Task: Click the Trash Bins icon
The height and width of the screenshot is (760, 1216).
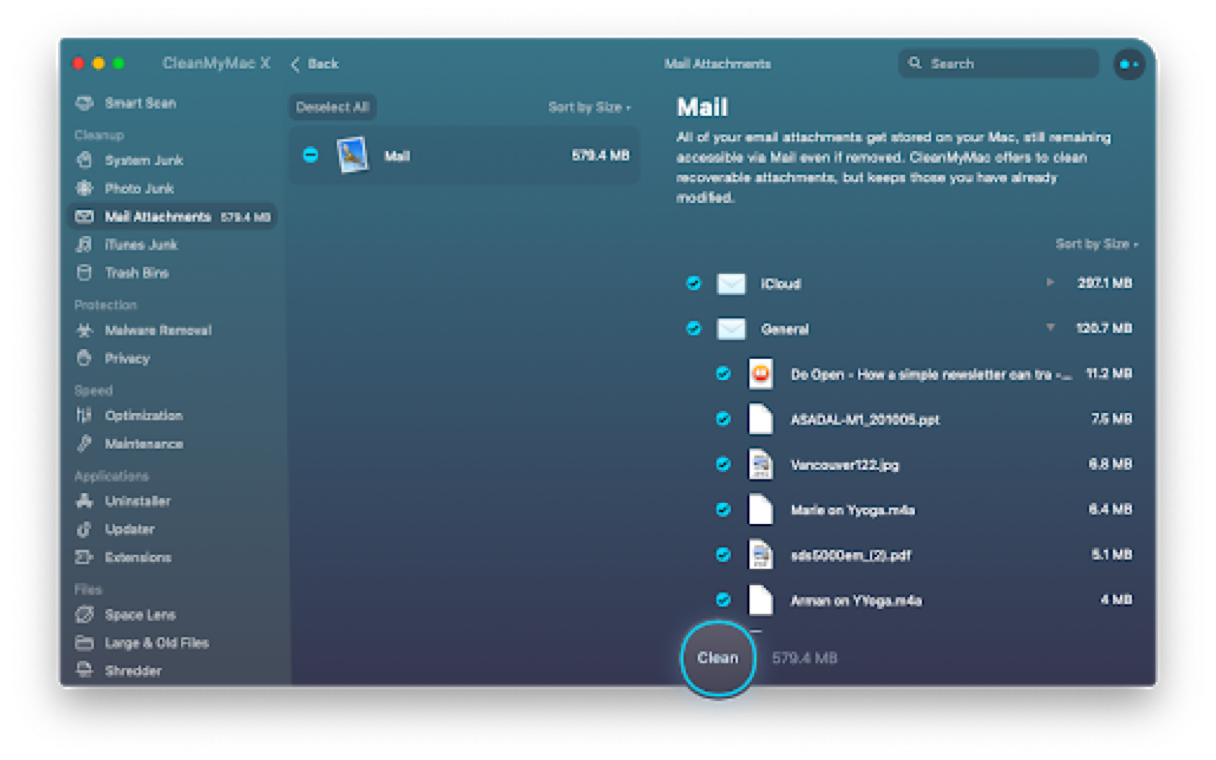Action: pyautogui.click(x=85, y=272)
